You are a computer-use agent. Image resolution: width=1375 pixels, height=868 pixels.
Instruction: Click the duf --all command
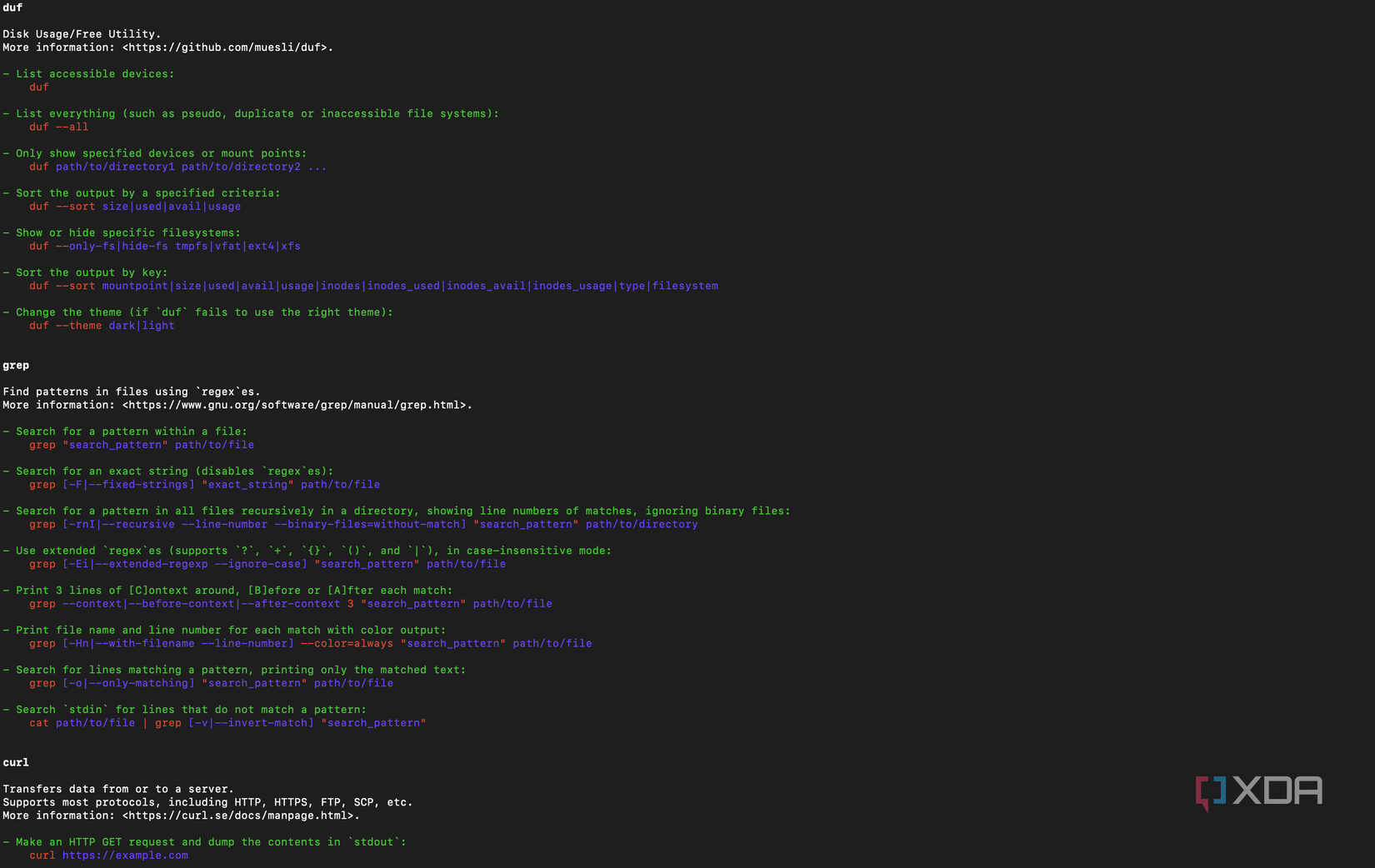pos(57,127)
